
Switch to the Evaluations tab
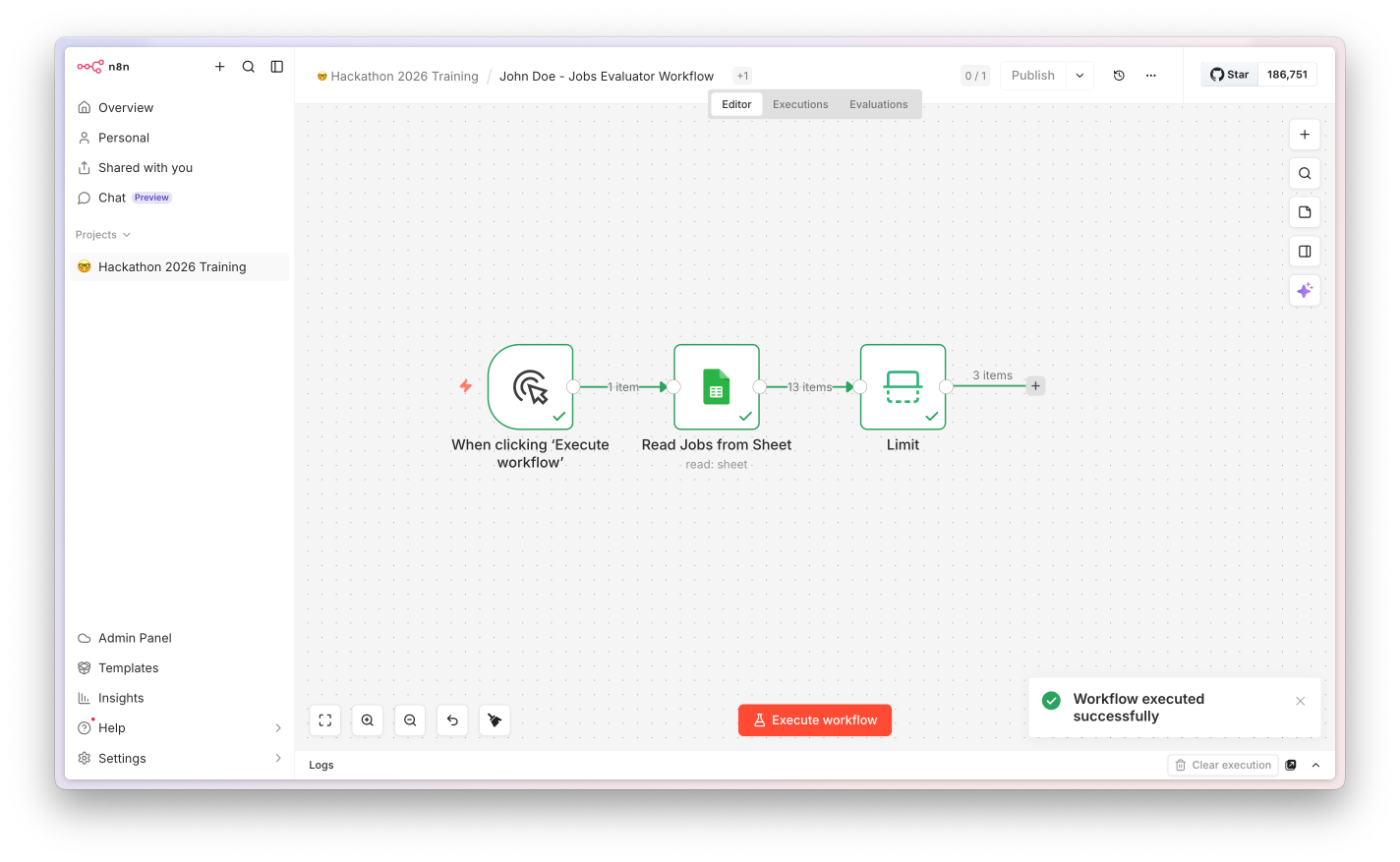(879, 104)
